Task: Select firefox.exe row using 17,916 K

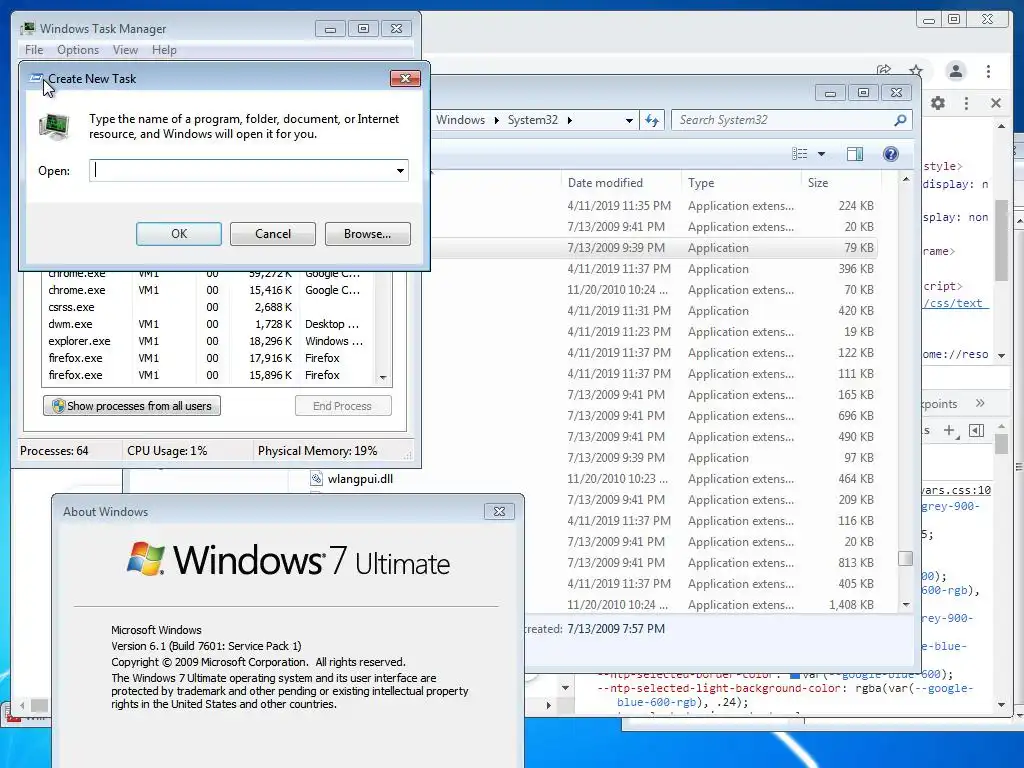Action: 208,358
